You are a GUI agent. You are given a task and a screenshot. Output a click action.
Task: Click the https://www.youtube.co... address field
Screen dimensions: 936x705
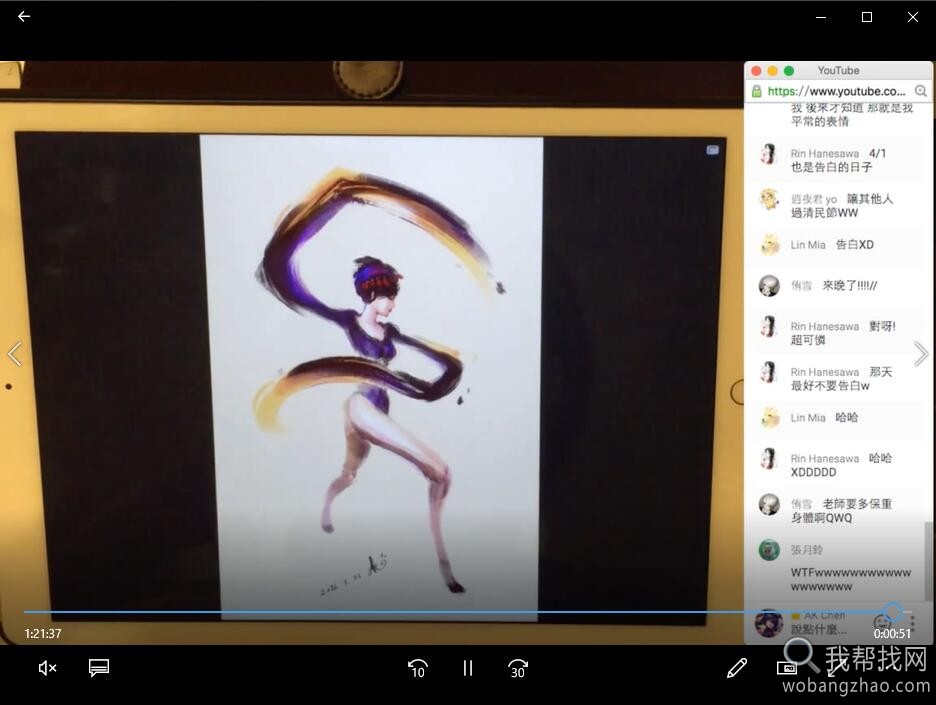click(836, 91)
